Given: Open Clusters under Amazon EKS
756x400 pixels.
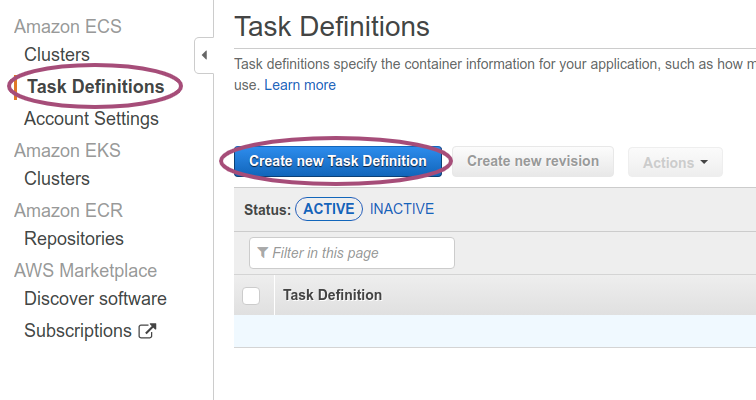Looking at the screenshot, I should (57, 179).
